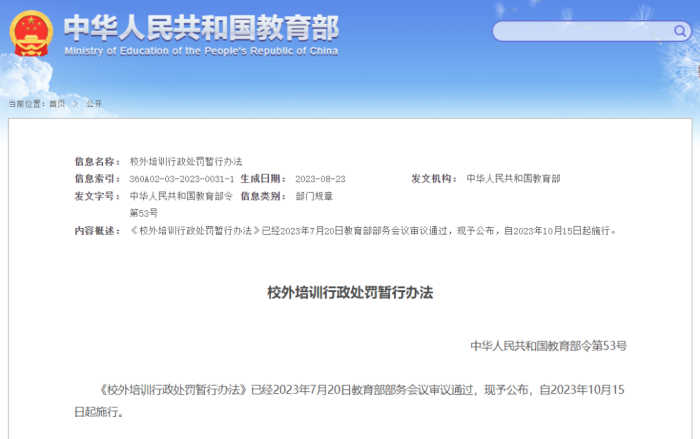Screen dimensions: 700x439
Task: Open the 首页 breadcrumb link
Action: coord(57,104)
